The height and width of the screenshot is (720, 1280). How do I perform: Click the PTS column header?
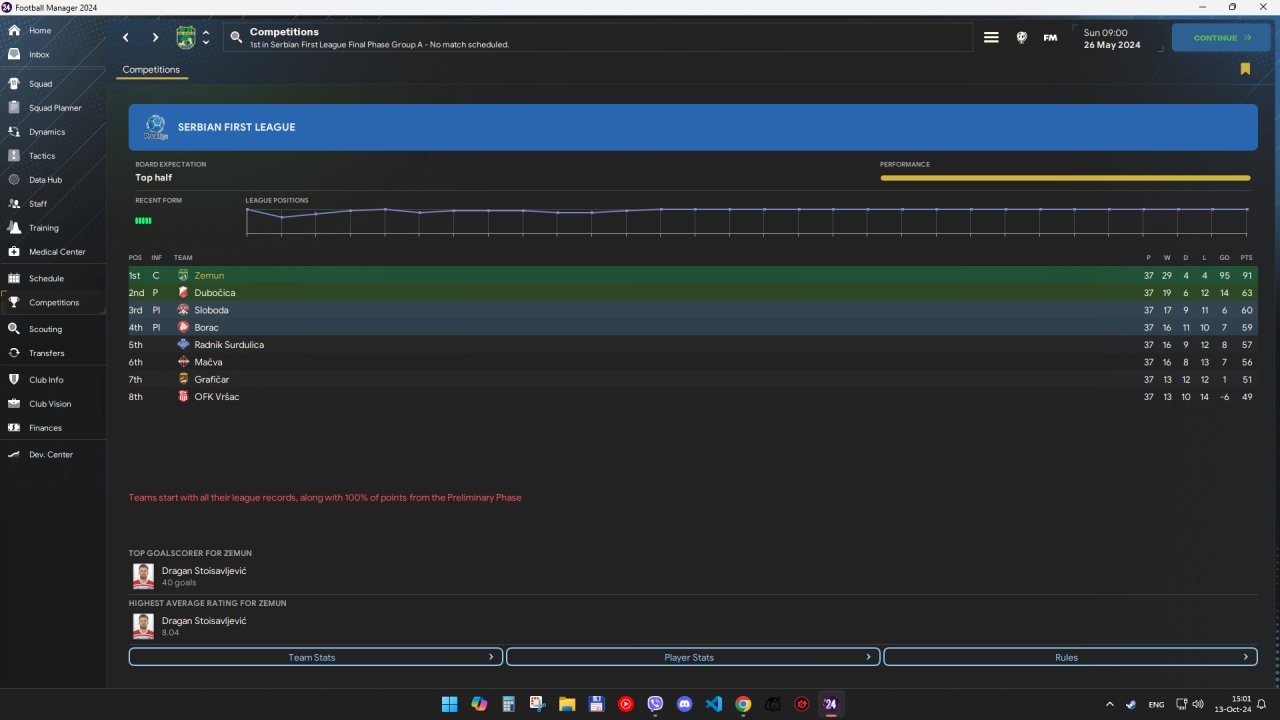pyautogui.click(x=1246, y=258)
